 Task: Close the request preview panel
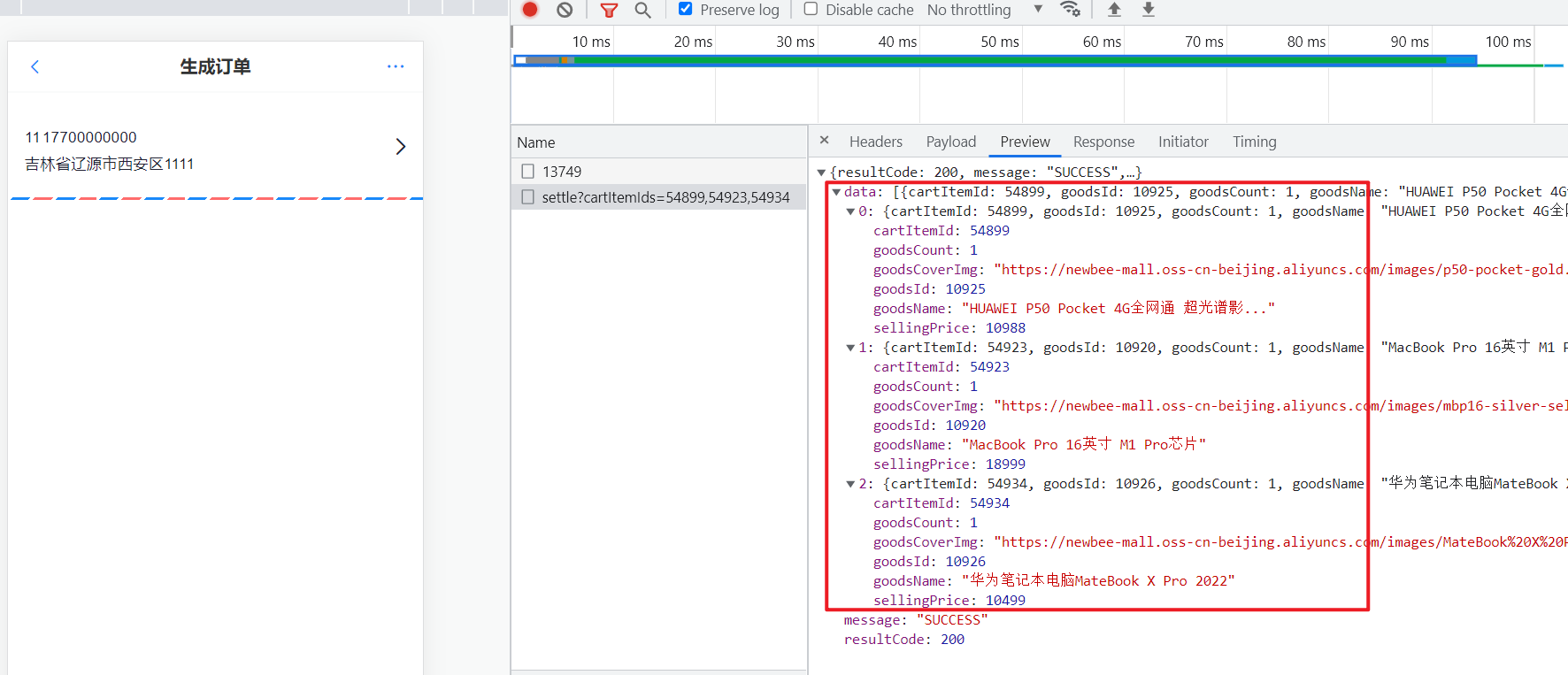pyautogui.click(x=824, y=141)
